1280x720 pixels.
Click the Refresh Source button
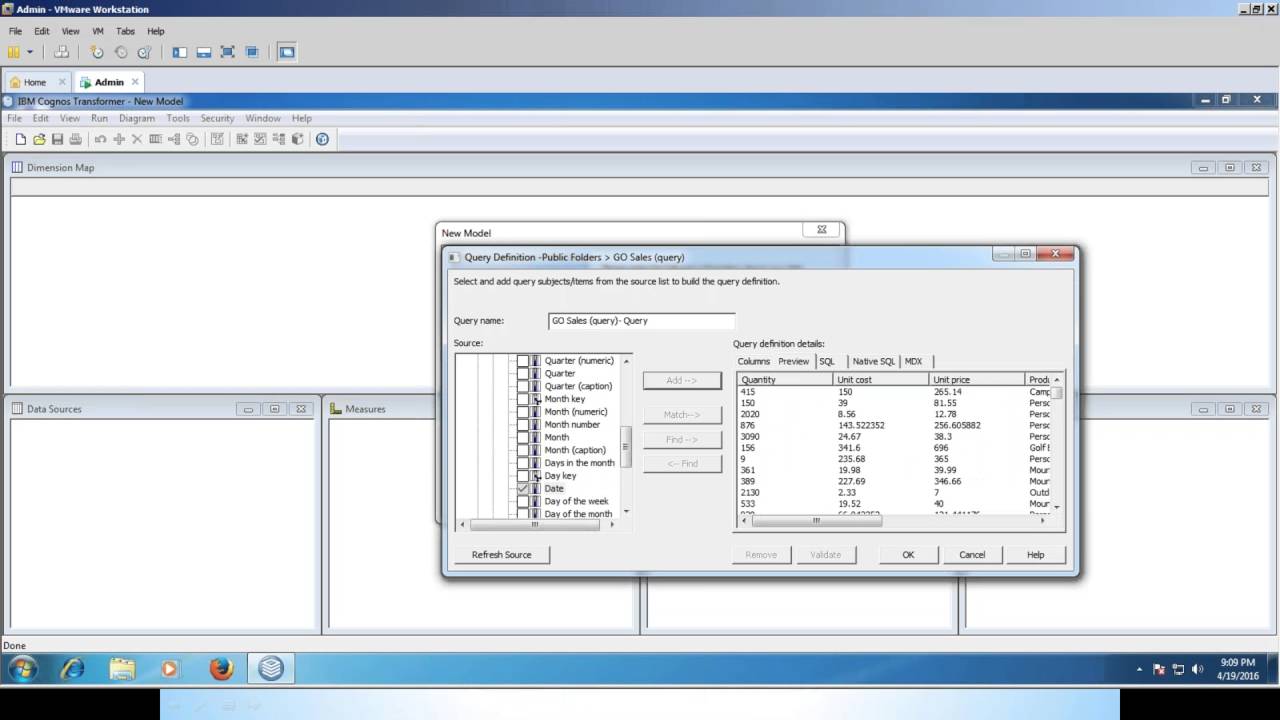tap(502, 555)
